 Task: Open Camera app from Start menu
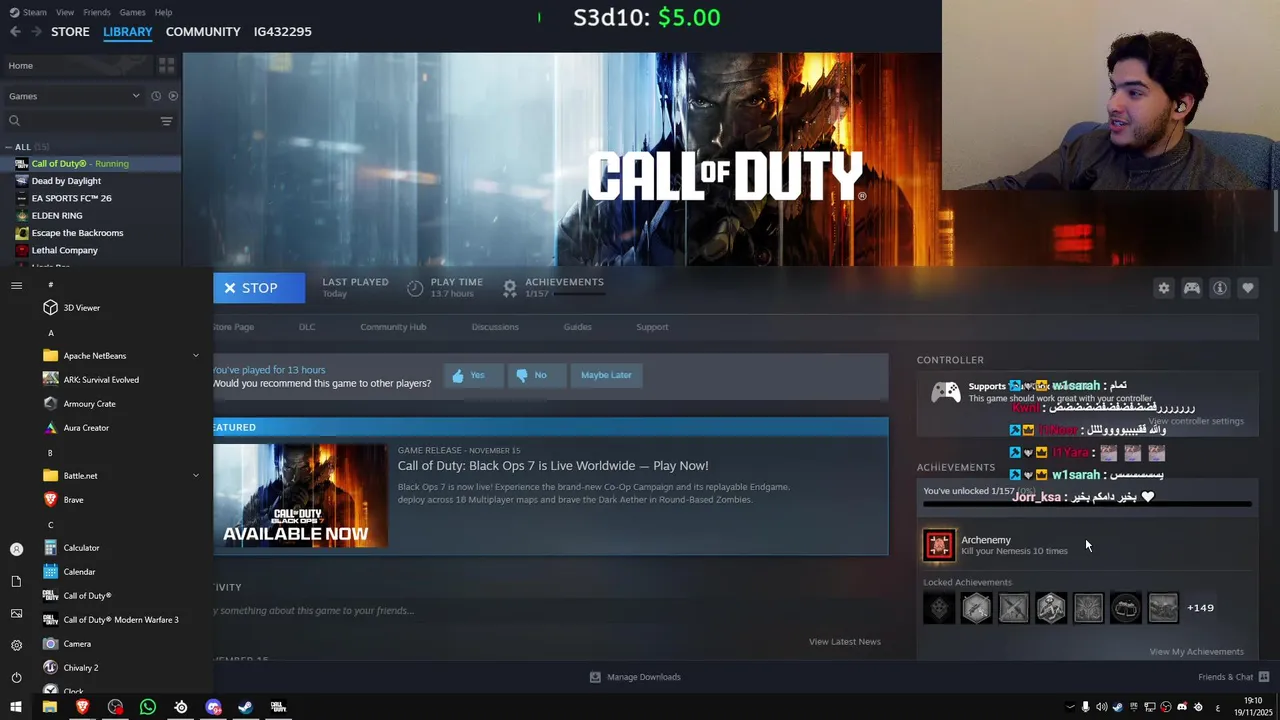77,644
